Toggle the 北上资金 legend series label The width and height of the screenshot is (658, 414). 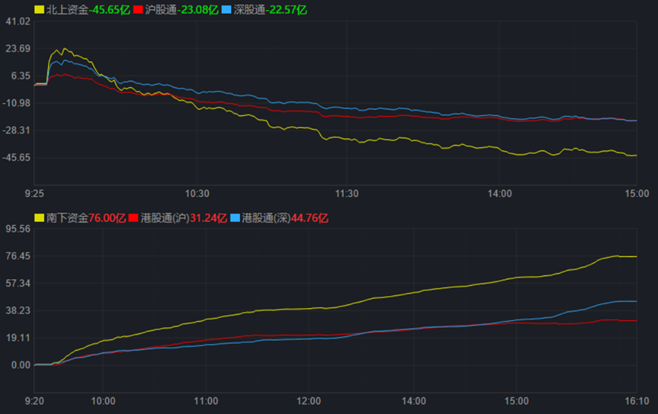point(66,9)
